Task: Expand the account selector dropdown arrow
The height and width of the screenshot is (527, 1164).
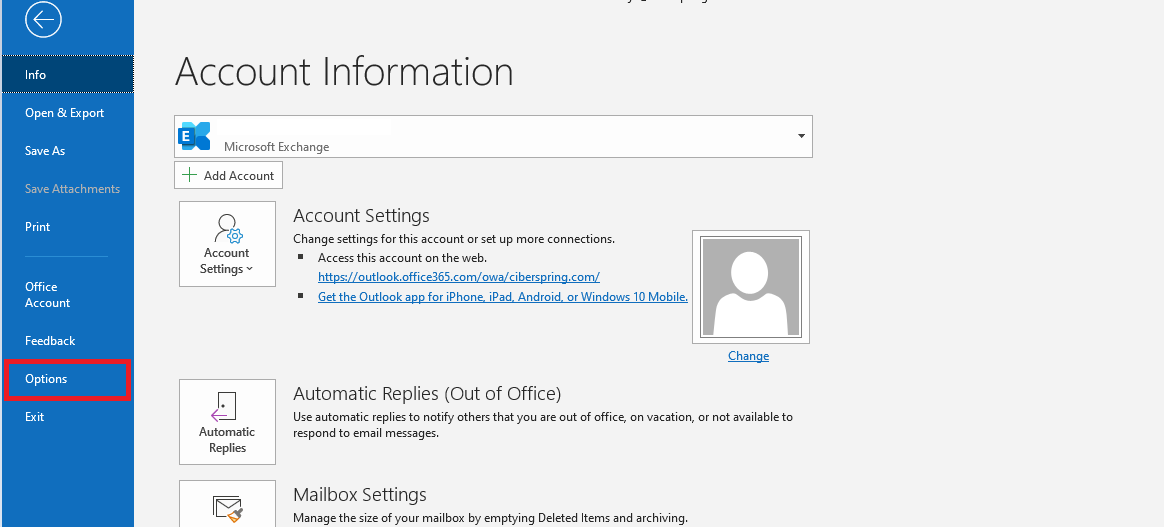Action: (801, 136)
